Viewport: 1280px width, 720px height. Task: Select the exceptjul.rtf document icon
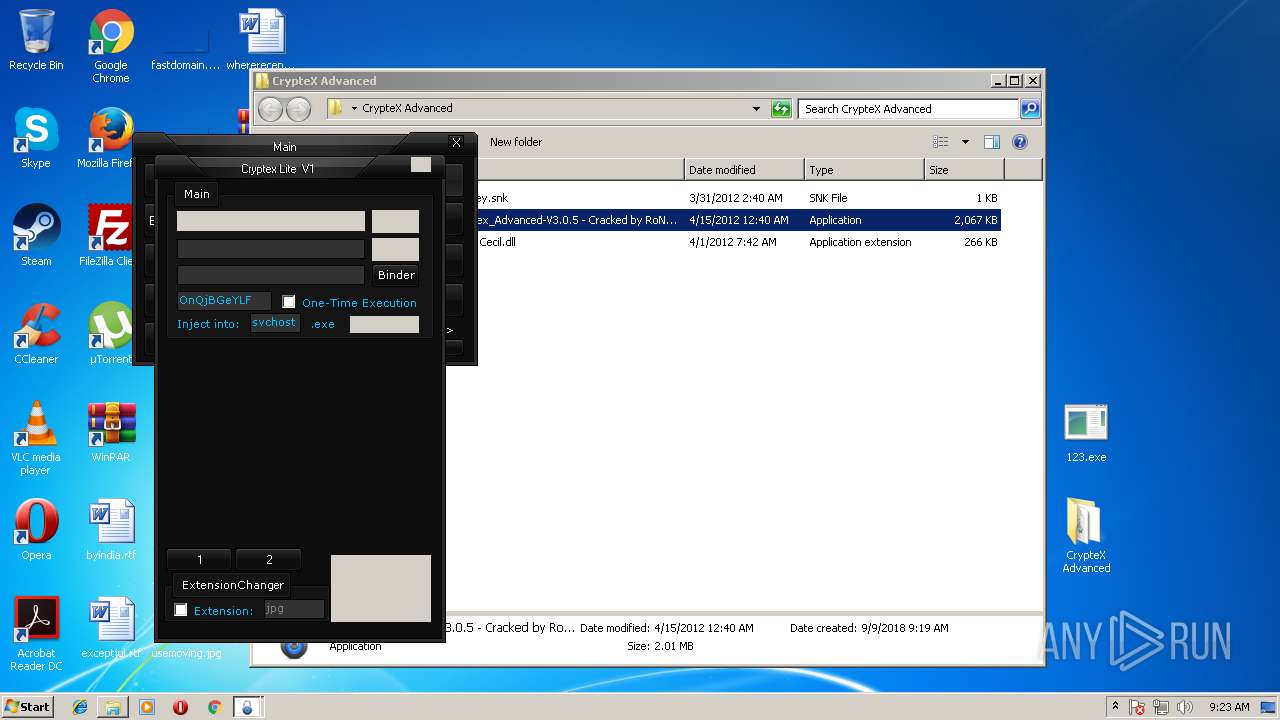point(111,628)
